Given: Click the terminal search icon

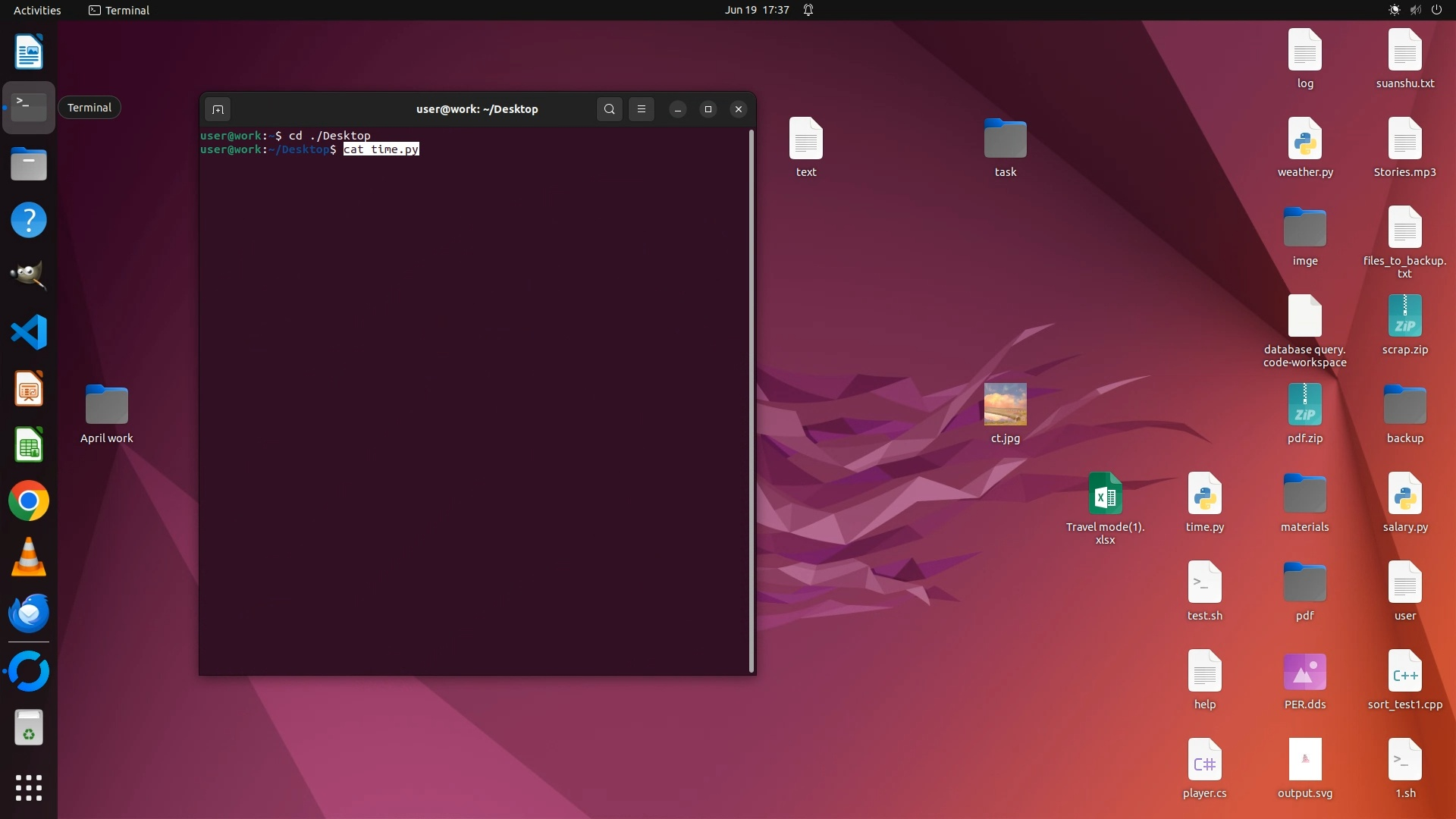Looking at the screenshot, I should 609,109.
